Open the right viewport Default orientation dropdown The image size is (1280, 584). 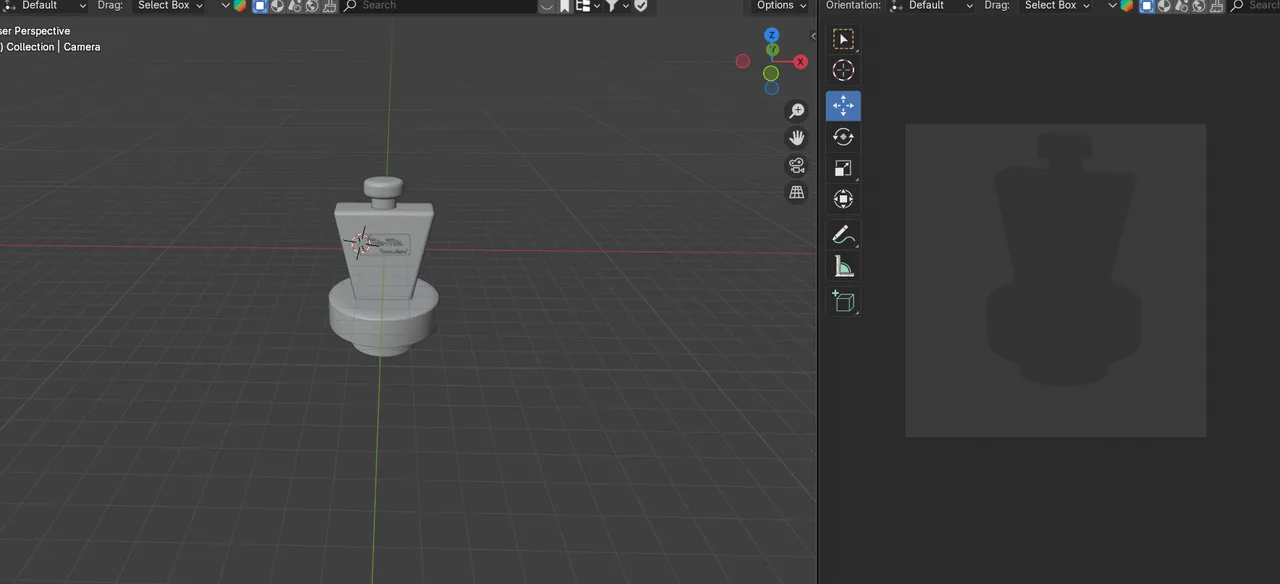[x=932, y=5]
